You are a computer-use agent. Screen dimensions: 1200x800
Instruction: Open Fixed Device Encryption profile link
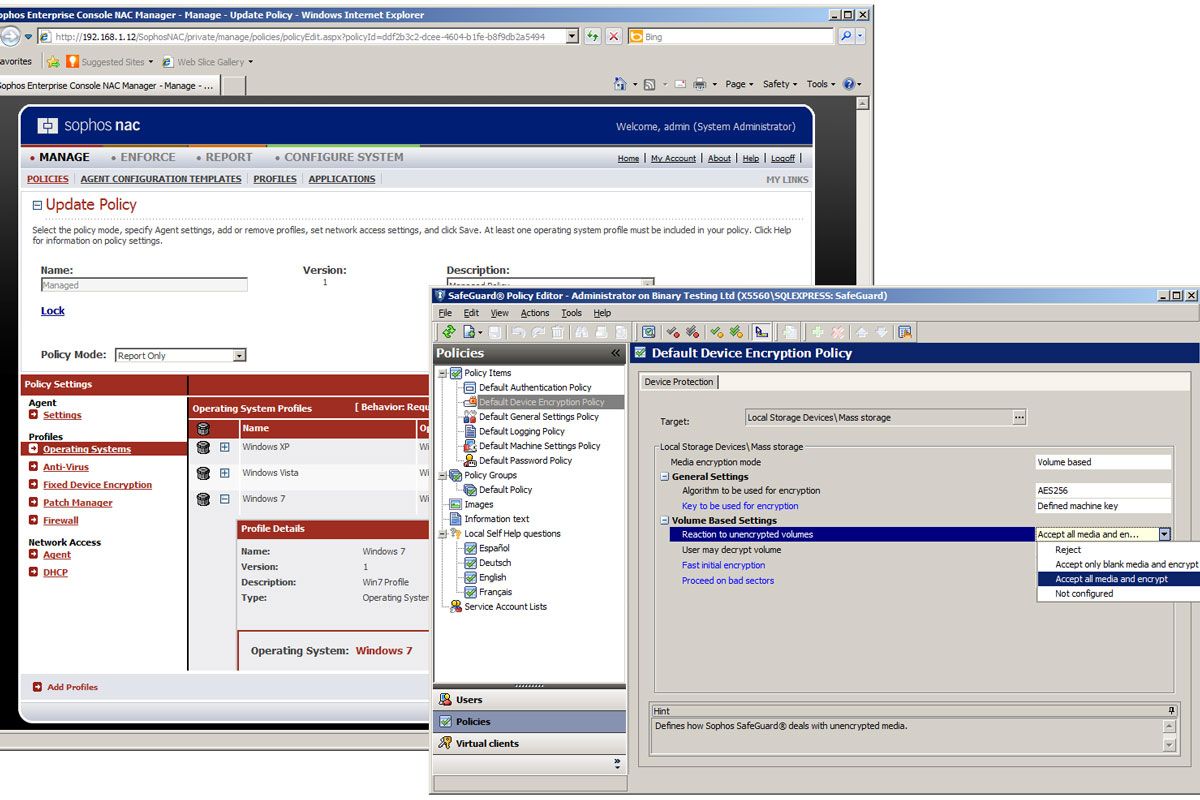(x=97, y=485)
